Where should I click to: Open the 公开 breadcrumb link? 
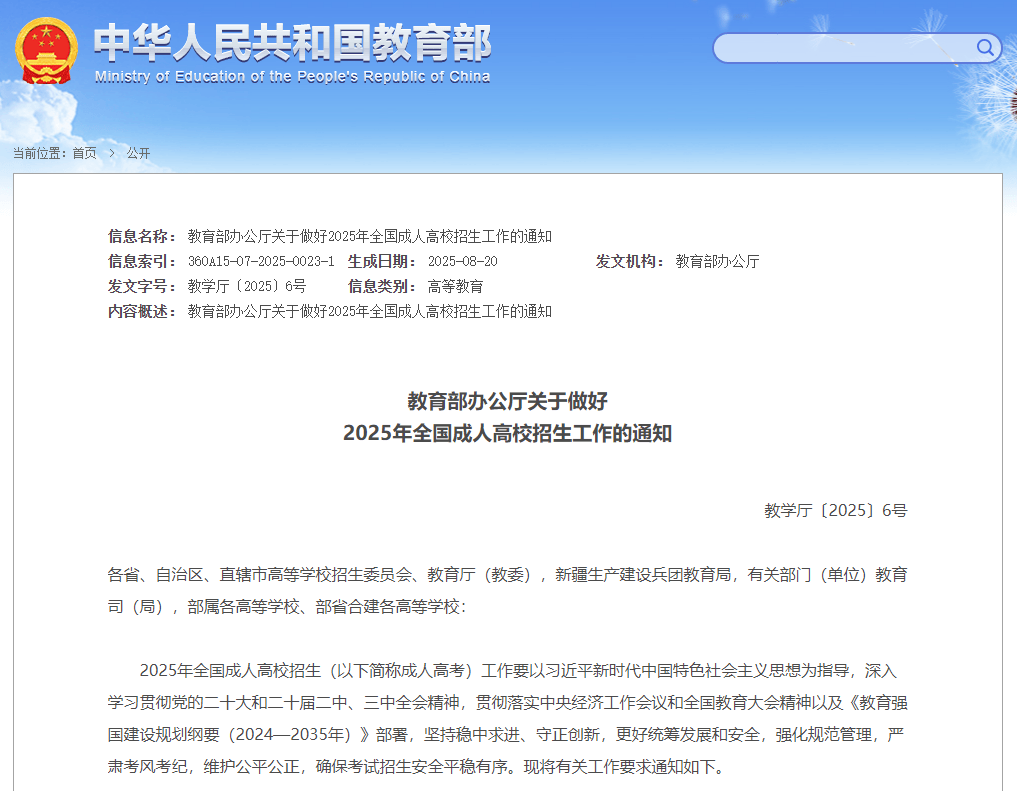pos(138,153)
